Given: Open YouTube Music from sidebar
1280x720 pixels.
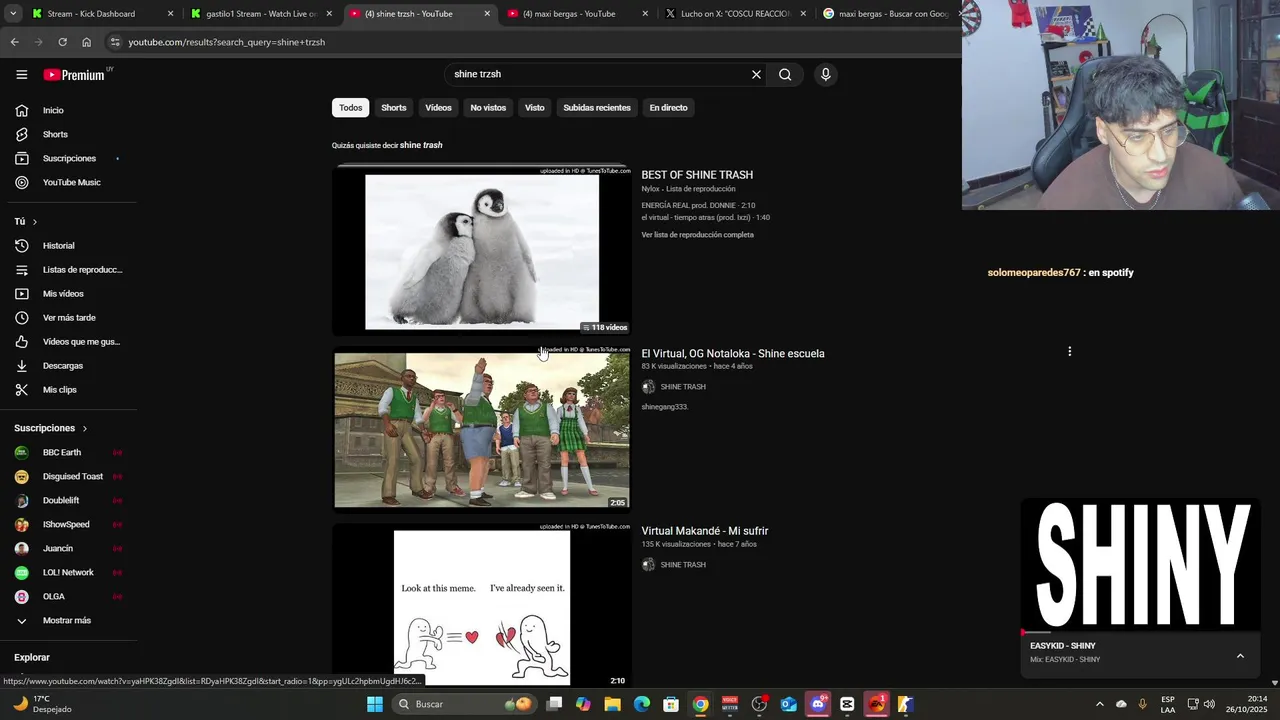Looking at the screenshot, I should 69,182.
